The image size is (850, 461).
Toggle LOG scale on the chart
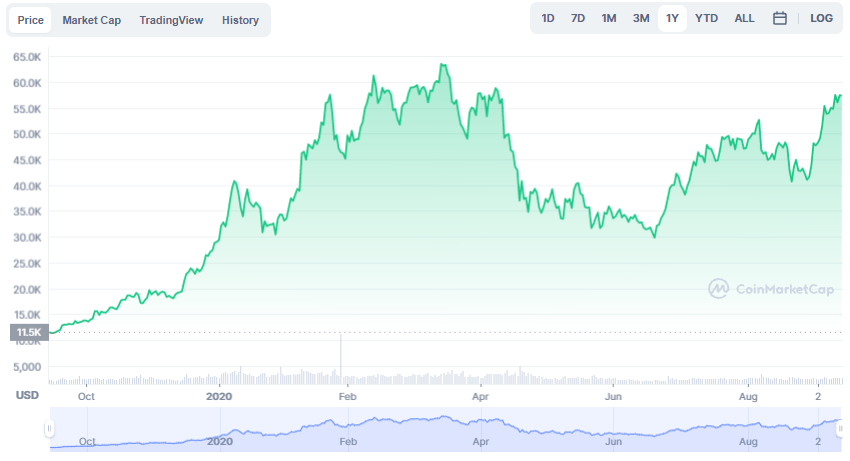pos(821,18)
